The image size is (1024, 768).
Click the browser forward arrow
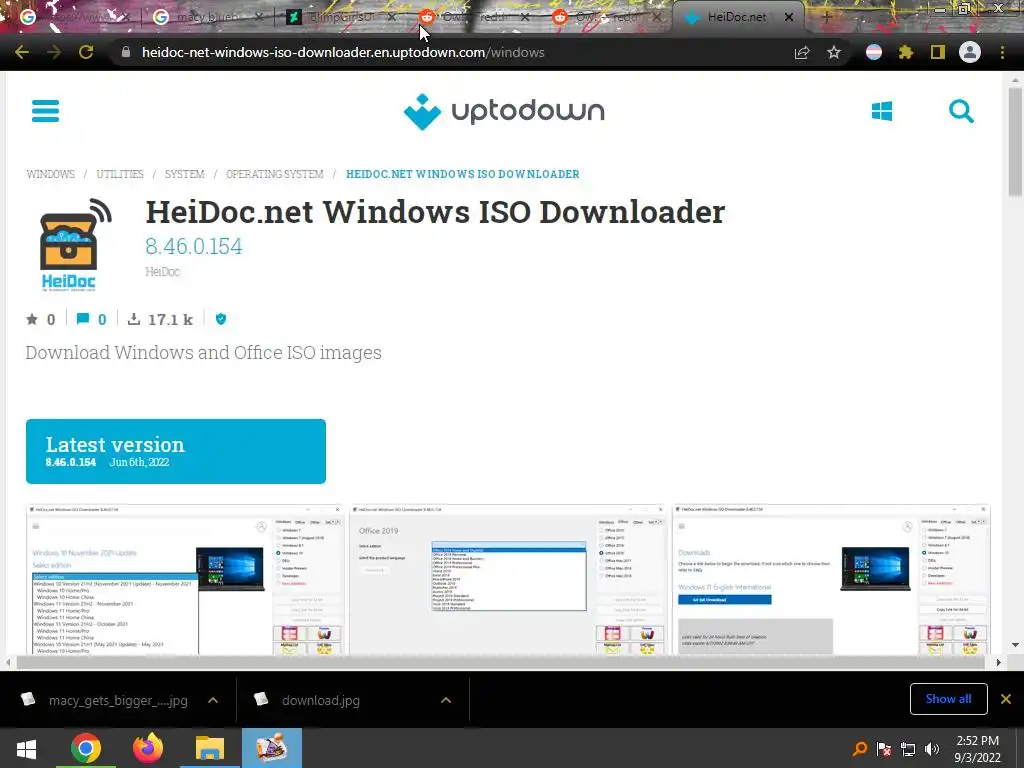tap(54, 52)
